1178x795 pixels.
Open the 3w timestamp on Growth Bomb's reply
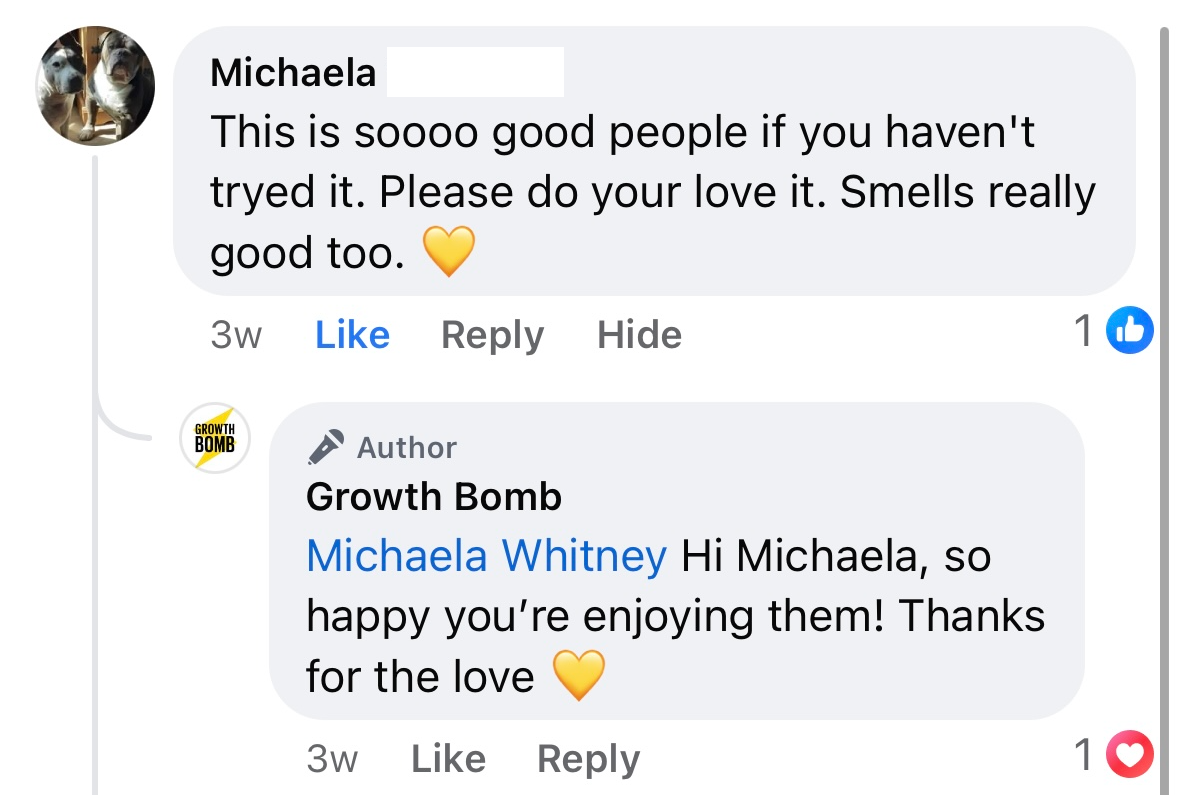click(x=332, y=759)
